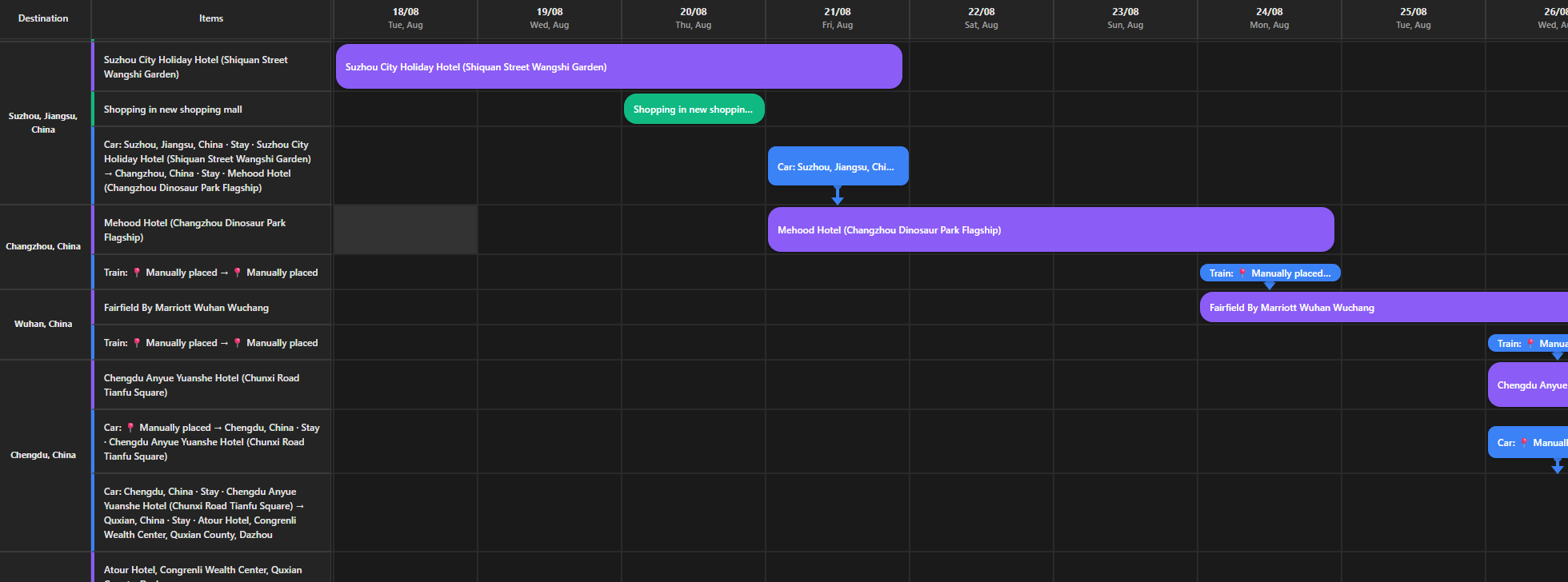Click the red pin icon in the 24/08 Train block
Screen dimensions: 1568x582
click(1242, 273)
